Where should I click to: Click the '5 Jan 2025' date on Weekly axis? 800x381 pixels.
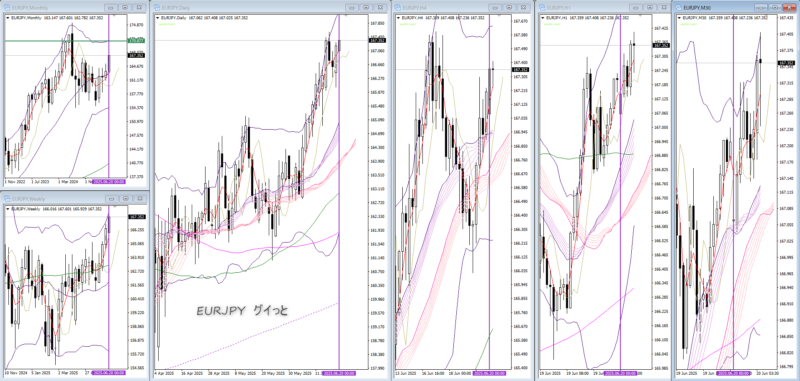pos(41,373)
